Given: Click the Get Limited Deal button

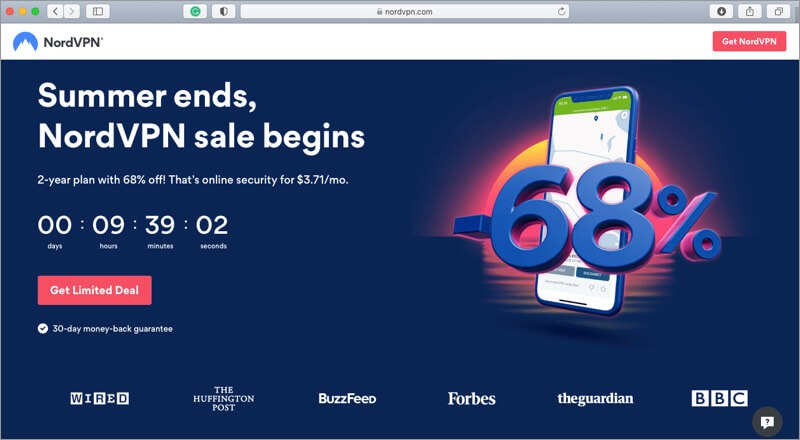Looking at the screenshot, I should point(94,290).
